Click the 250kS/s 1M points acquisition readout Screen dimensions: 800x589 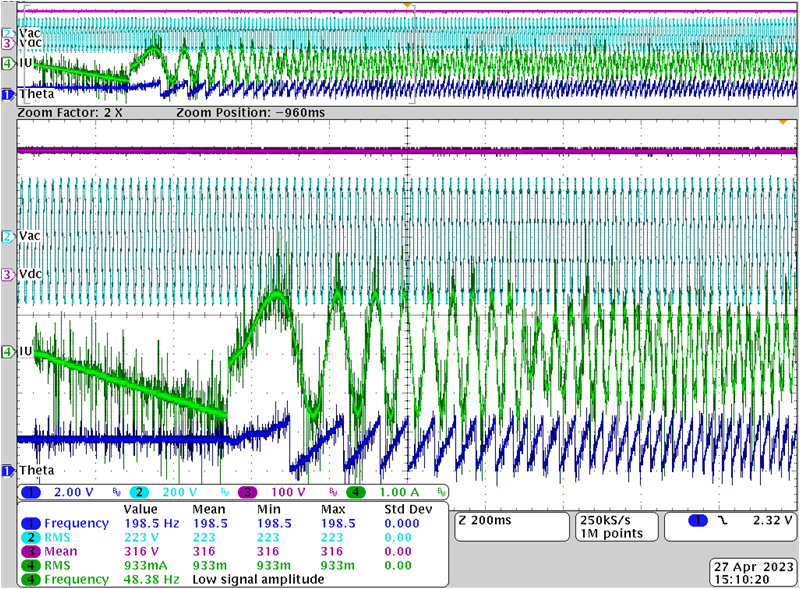[x=612, y=527]
